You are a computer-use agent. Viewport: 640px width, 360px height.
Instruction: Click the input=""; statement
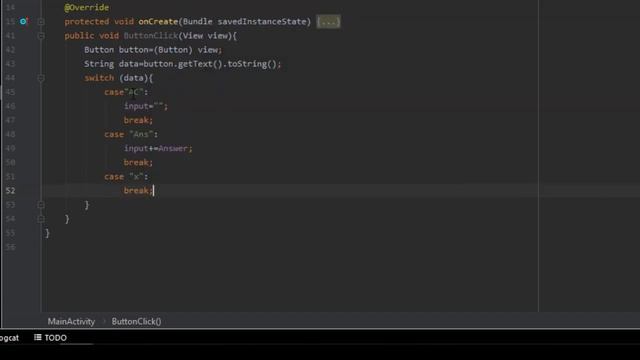(x=146, y=106)
